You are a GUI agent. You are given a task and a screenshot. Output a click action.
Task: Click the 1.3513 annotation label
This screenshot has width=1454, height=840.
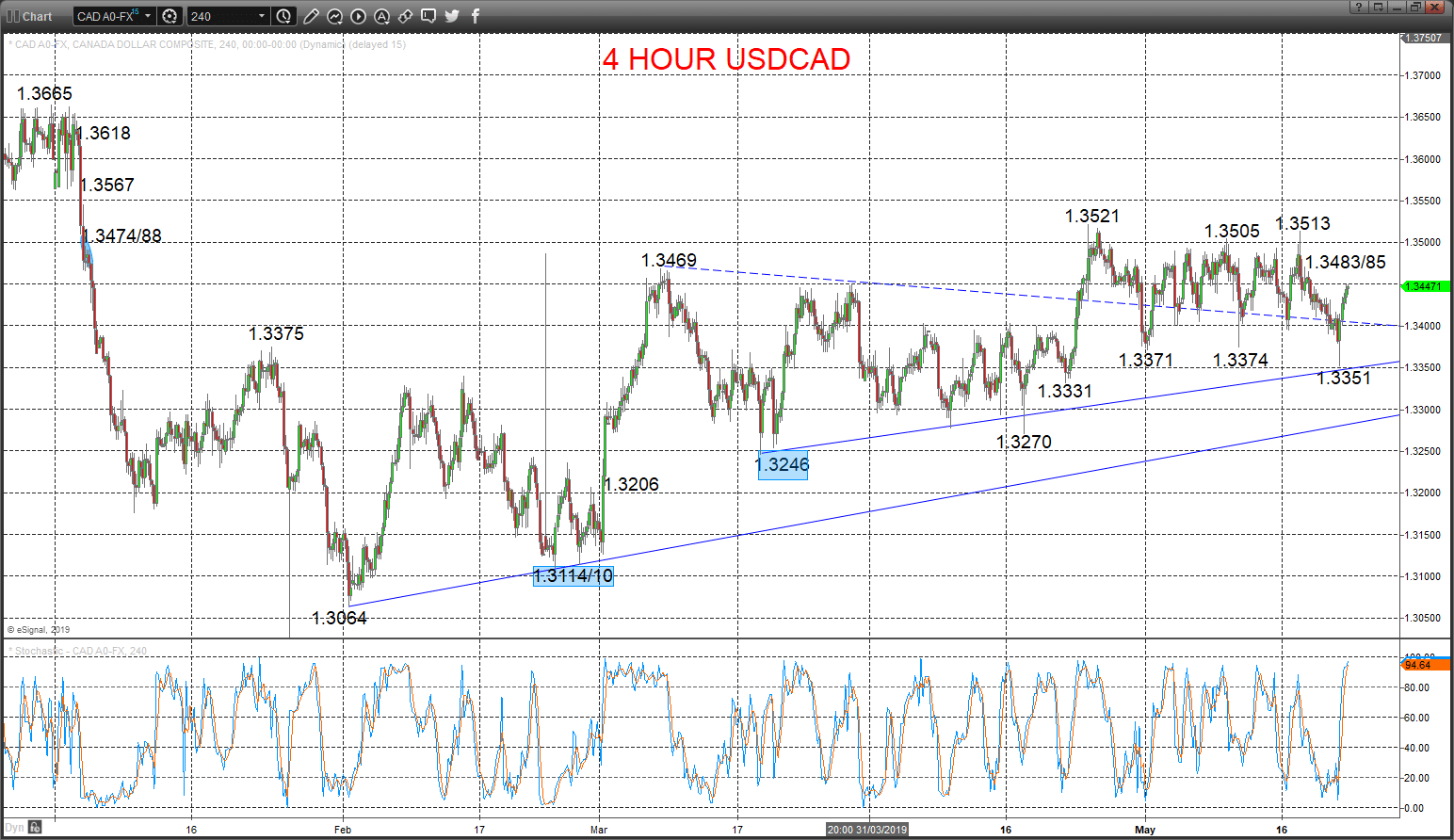[x=1302, y=223]
